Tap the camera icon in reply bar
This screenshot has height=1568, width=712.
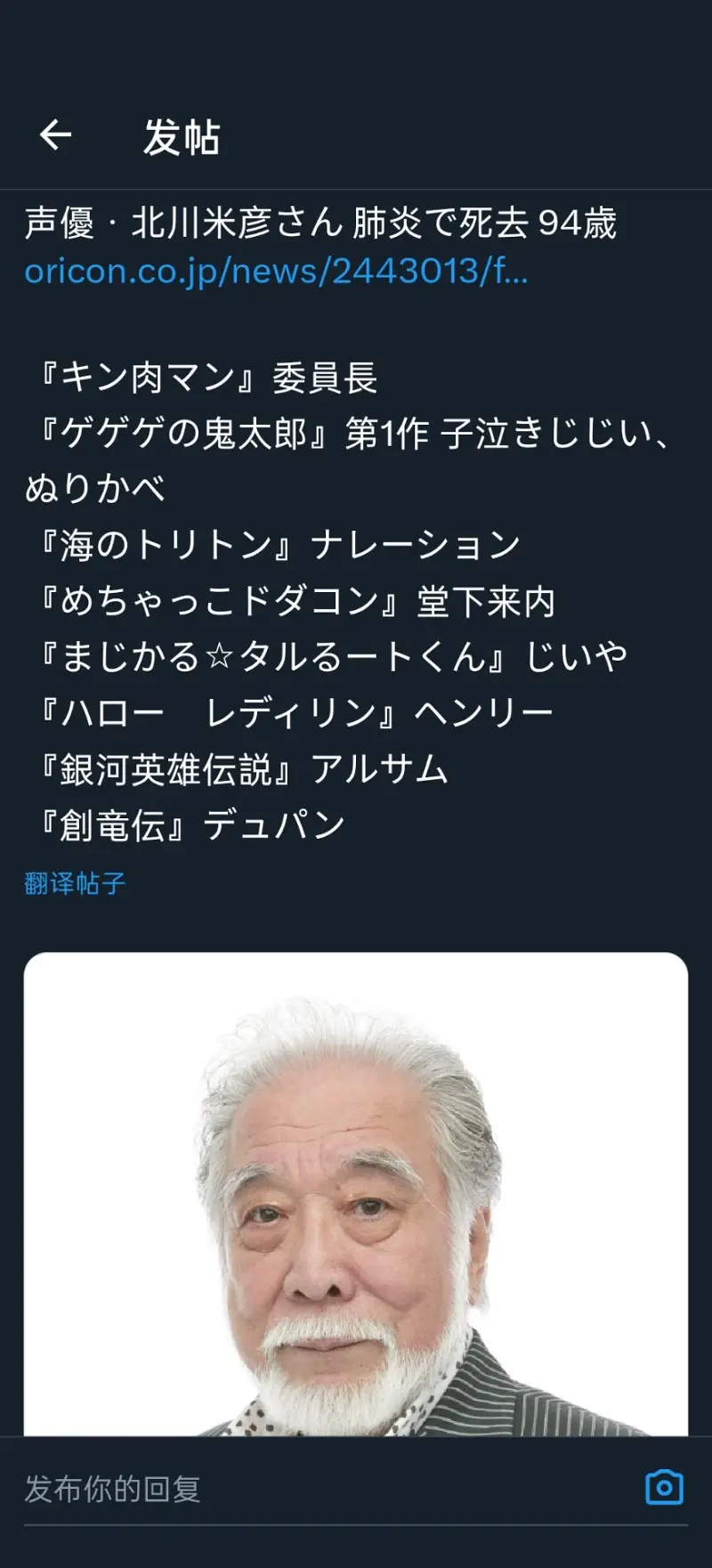[x=664, y=1487]
